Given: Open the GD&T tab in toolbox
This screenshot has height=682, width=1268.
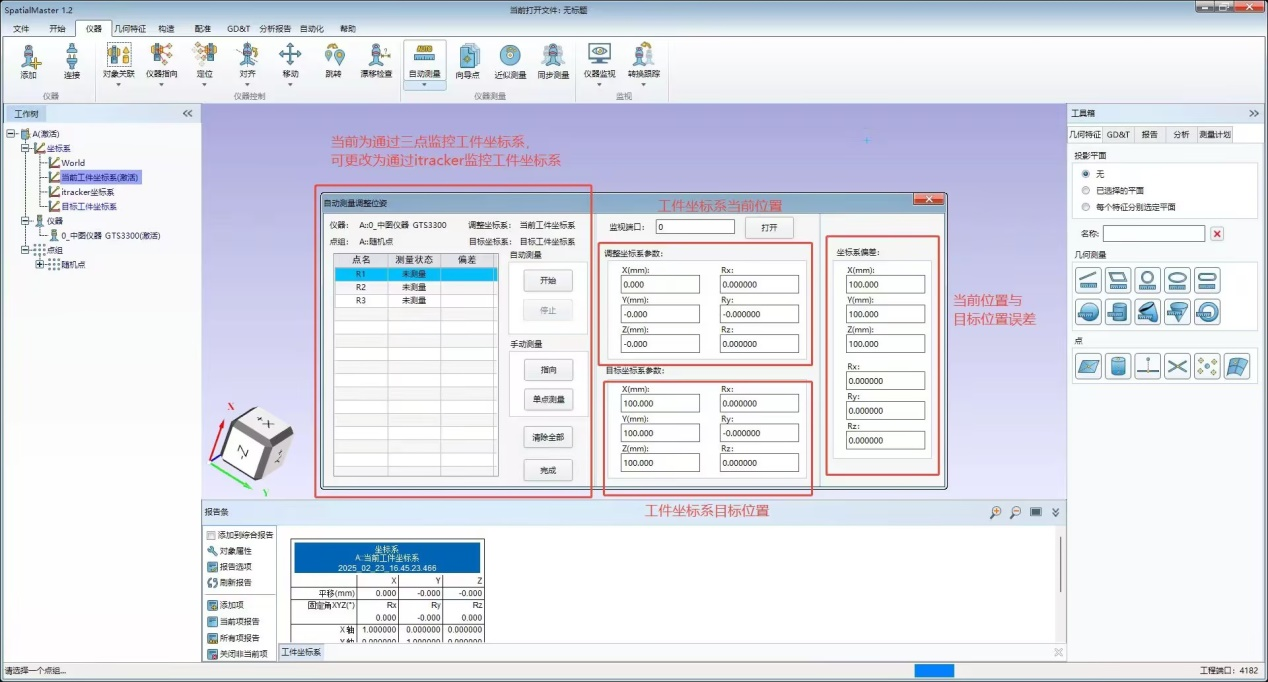Looking at the screenshot, I should [1118, 134].
